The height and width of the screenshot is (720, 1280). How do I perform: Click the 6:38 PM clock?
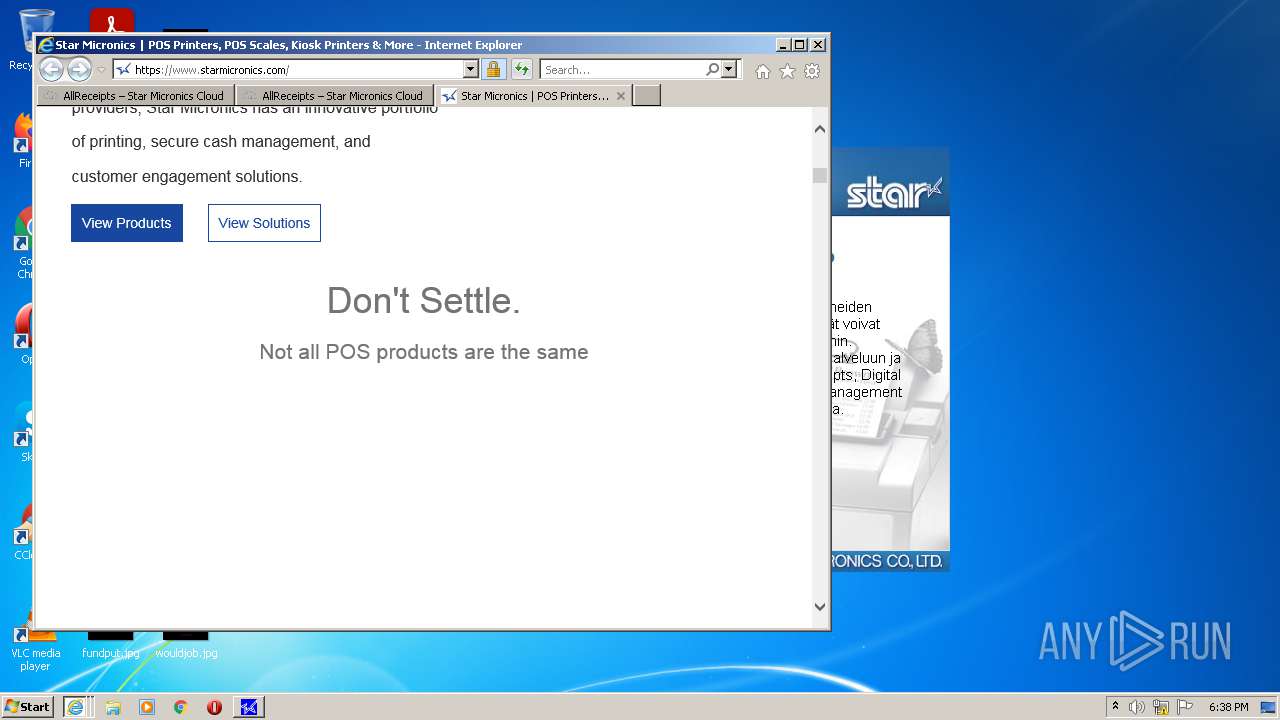pos(1228,707)
